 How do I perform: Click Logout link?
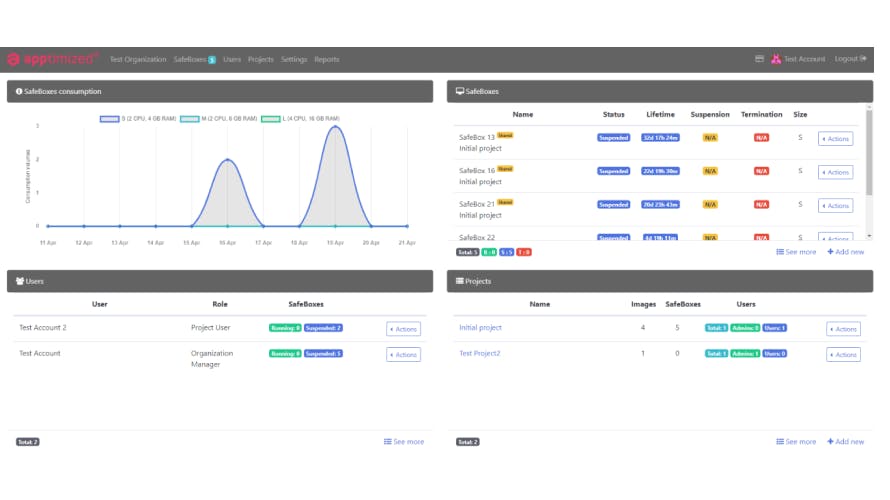(850, 58)
